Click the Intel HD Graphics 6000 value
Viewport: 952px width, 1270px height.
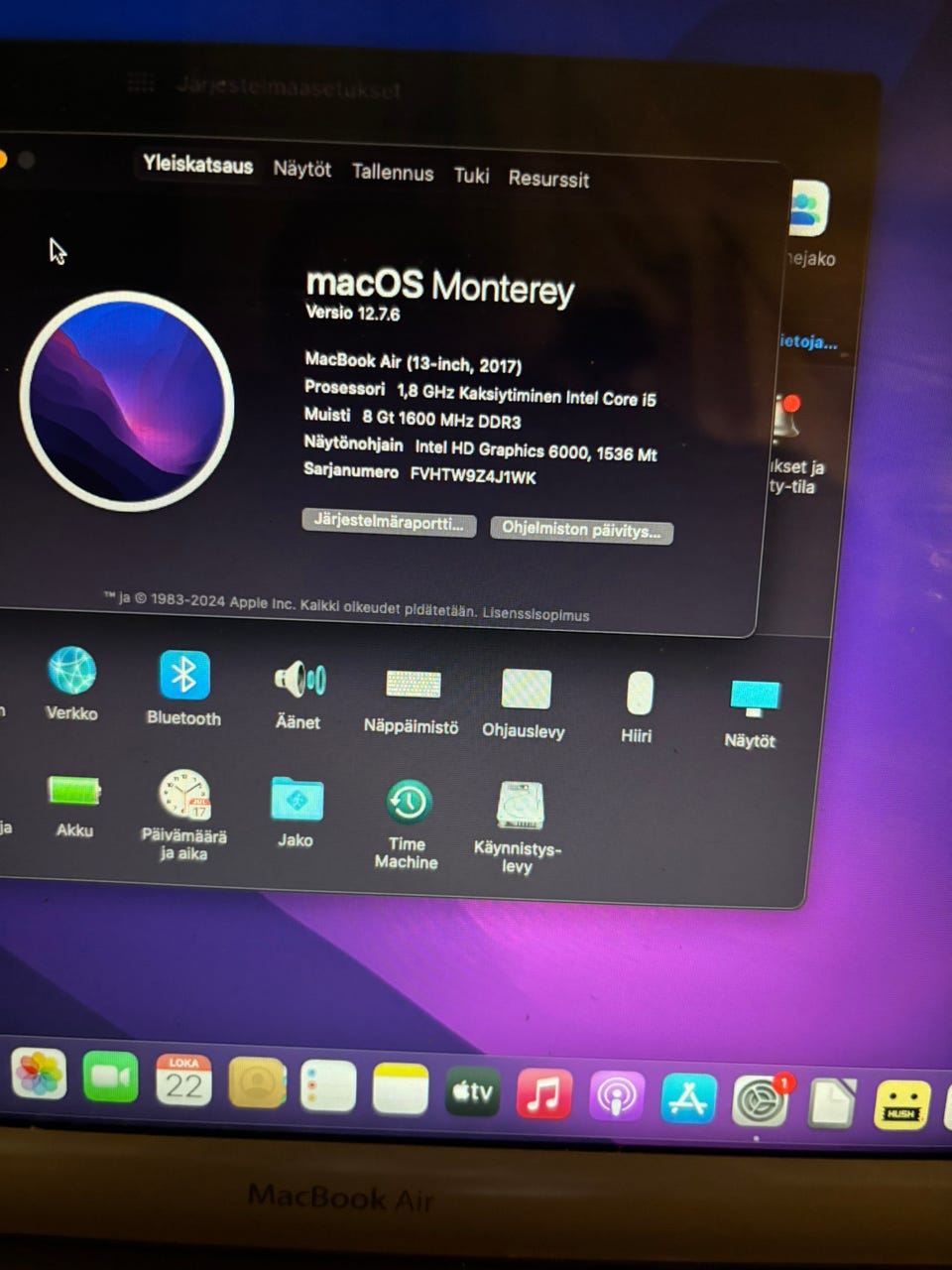pos(535,450)
